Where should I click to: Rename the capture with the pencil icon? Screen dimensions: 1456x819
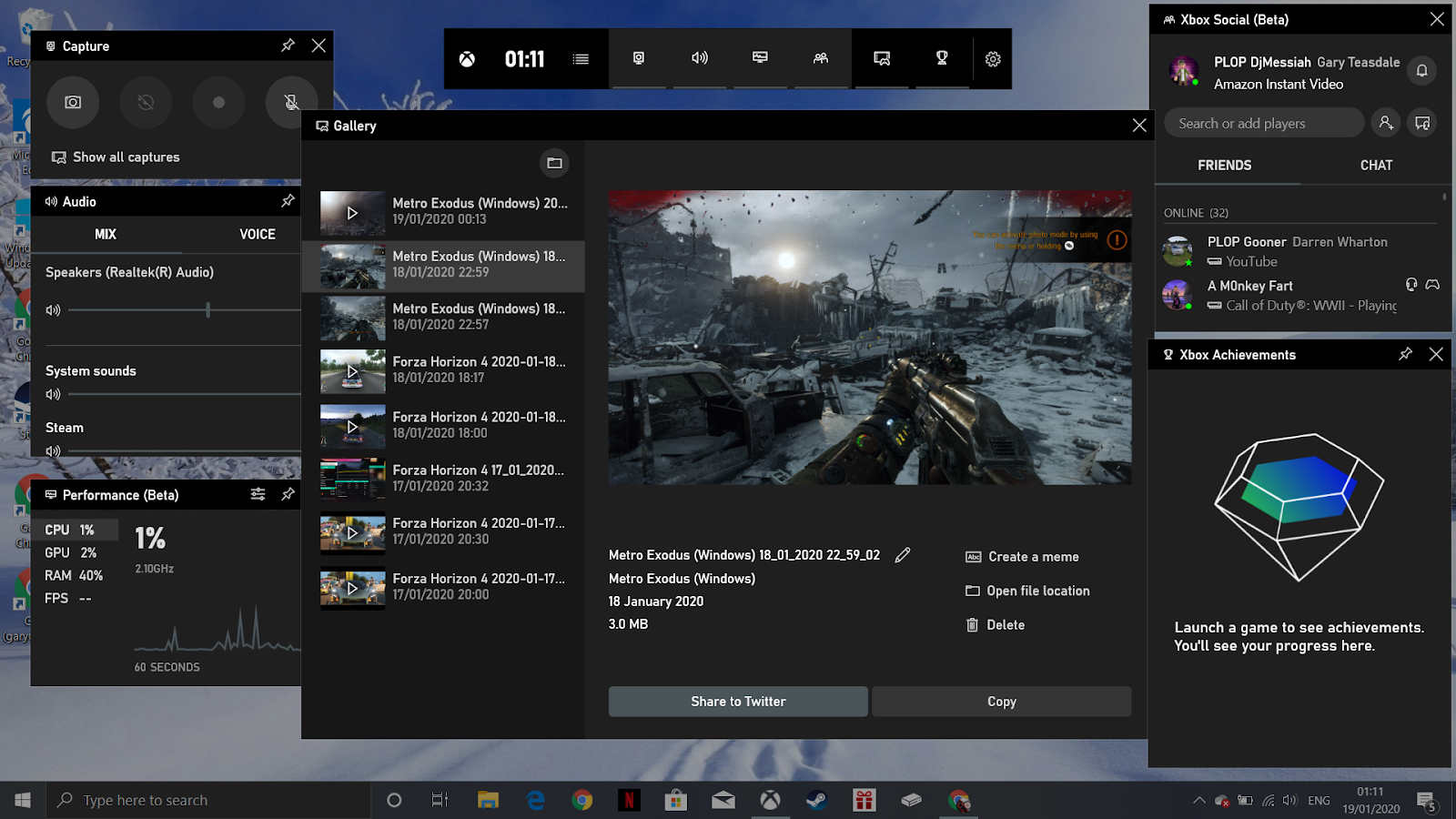pos(903,555)
